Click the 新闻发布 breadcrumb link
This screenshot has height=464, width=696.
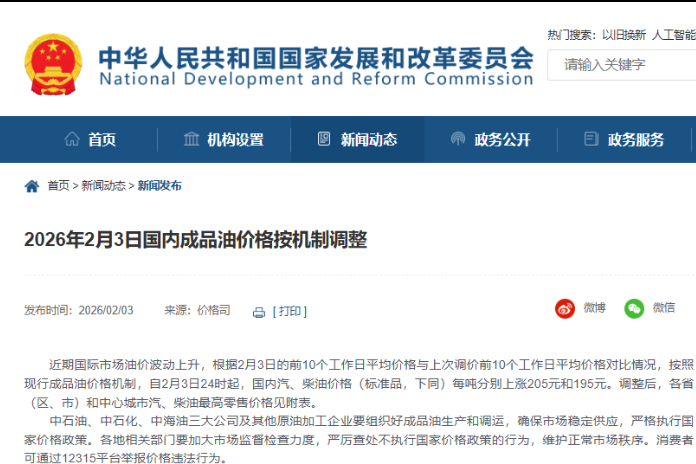[x=160, y=186]
